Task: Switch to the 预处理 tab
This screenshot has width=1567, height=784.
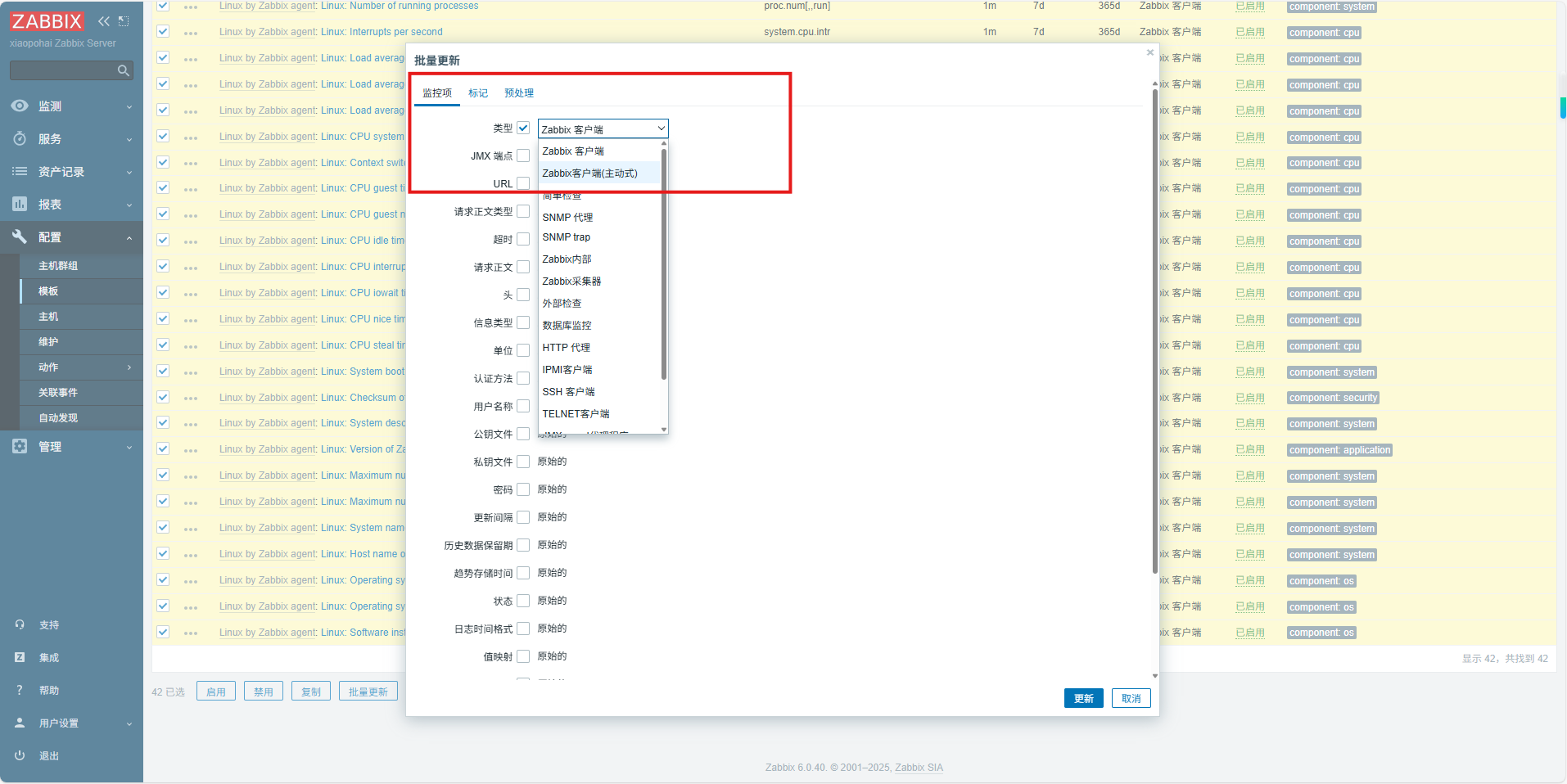Action: point(519,92)
